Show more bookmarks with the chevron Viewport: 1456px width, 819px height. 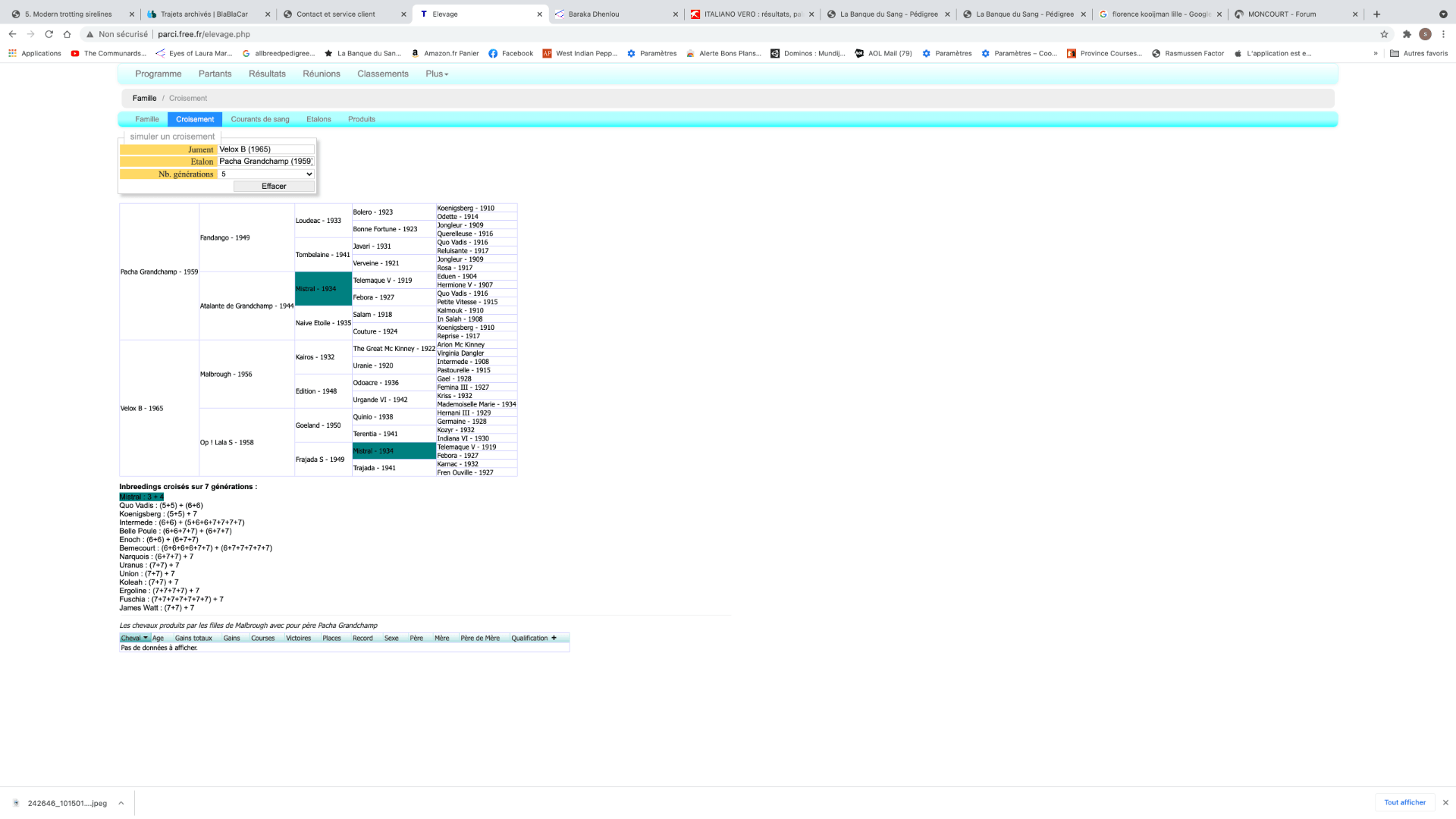pos(1375,54)
